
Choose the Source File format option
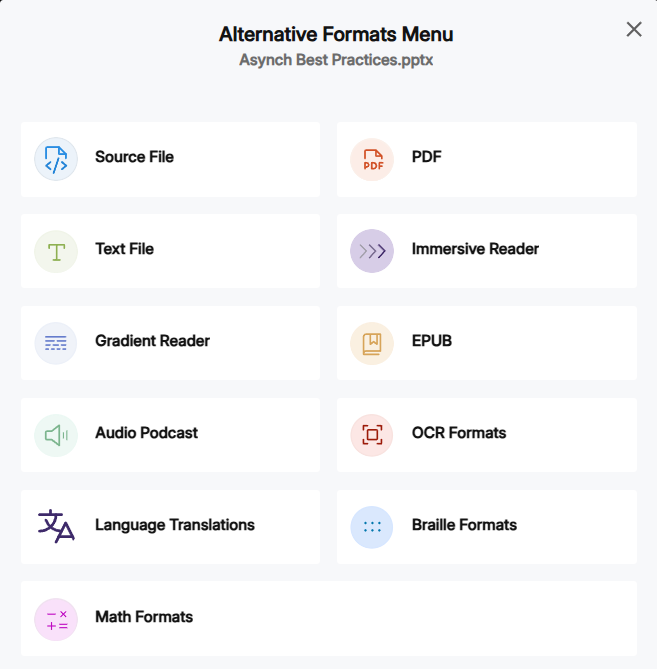134,157
